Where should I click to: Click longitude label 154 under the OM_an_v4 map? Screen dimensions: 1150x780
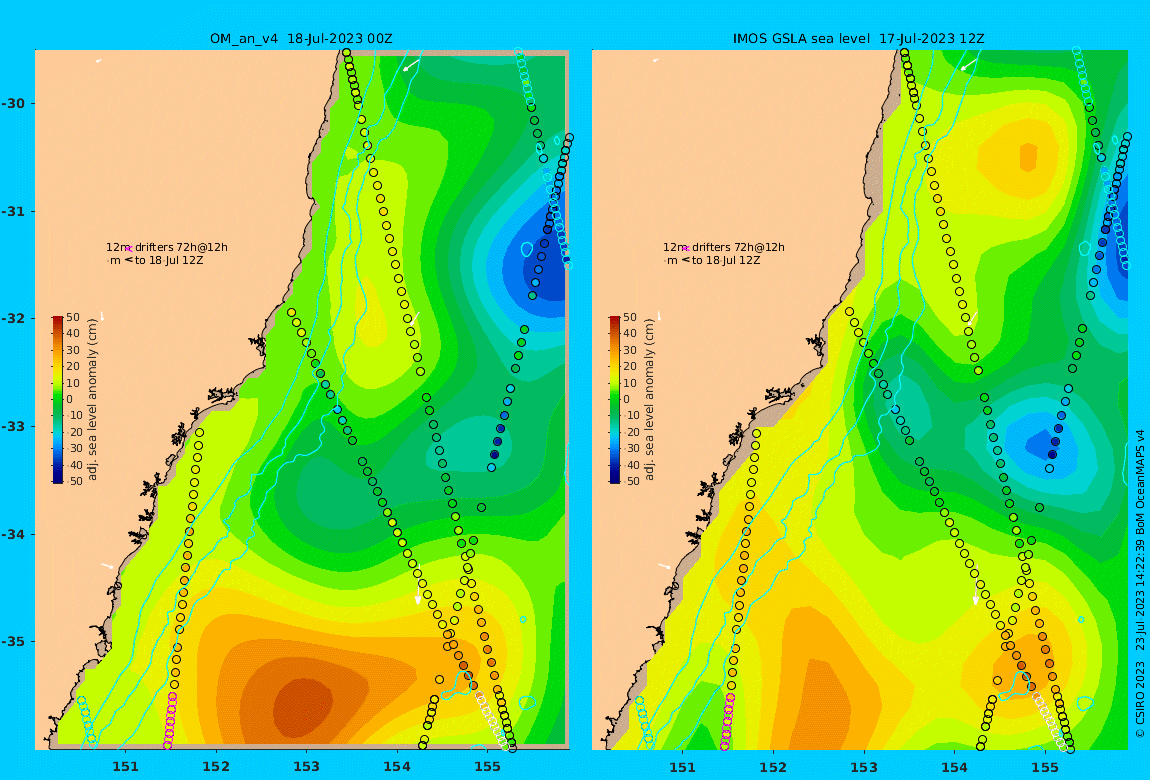[x=397, y=768]
